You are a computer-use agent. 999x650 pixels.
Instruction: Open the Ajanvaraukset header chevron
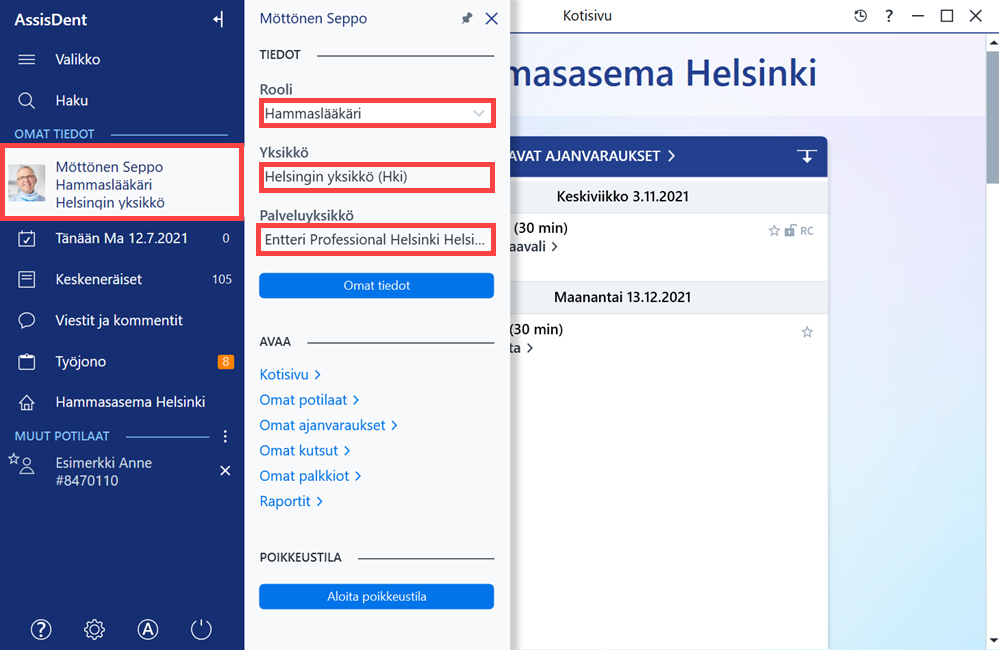[671, 156]
